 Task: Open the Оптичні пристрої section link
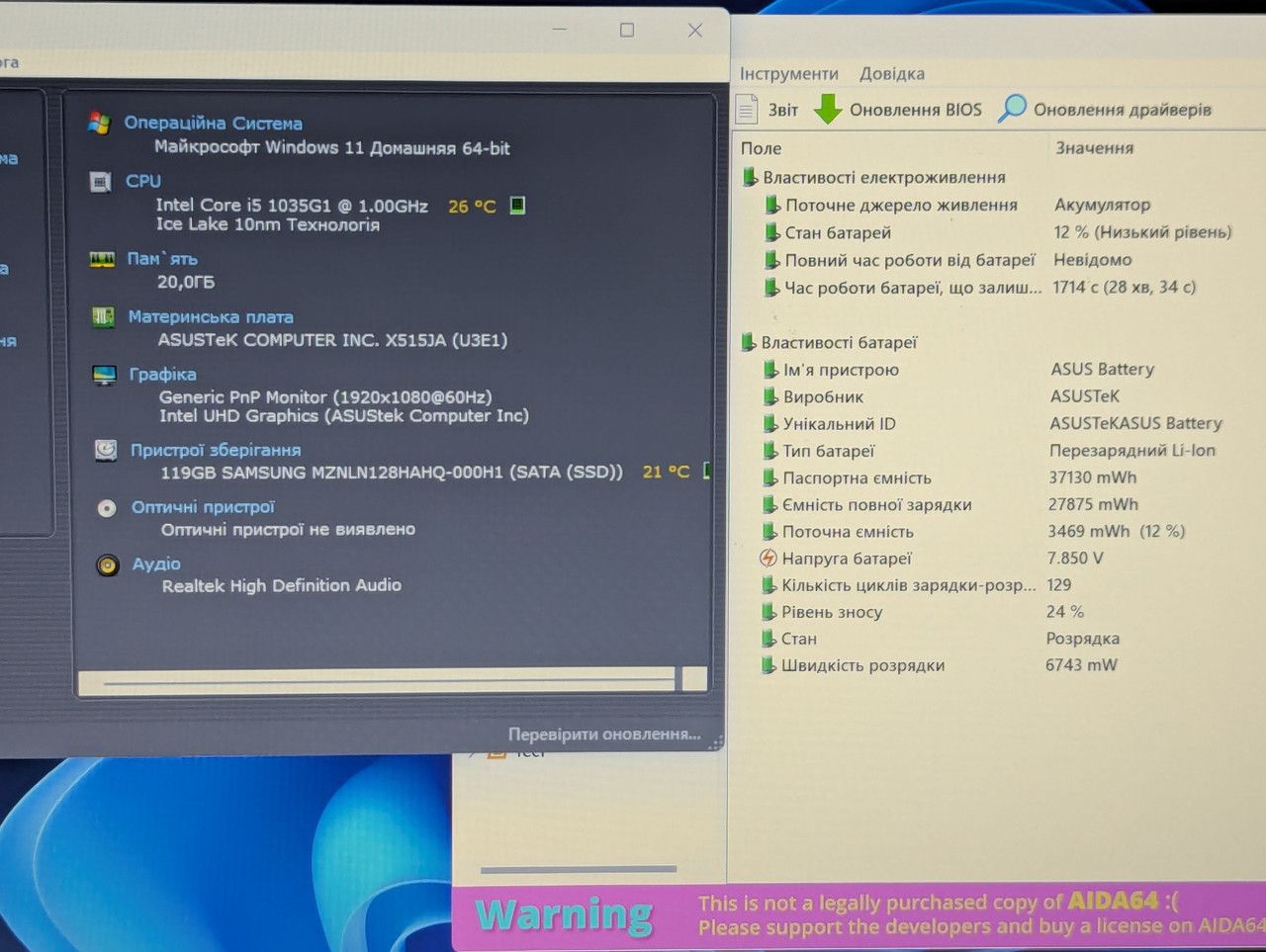(203, 508)
